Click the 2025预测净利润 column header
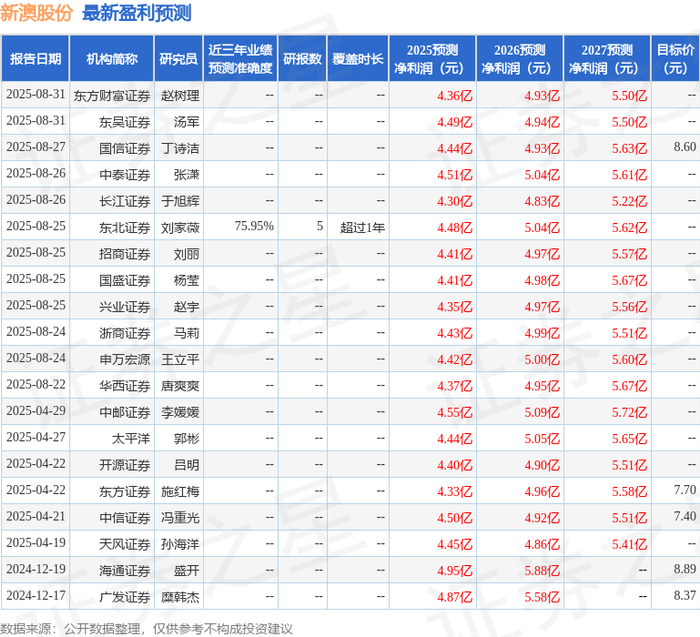Viewport: 700px width, 637px height. pos(432,58)
